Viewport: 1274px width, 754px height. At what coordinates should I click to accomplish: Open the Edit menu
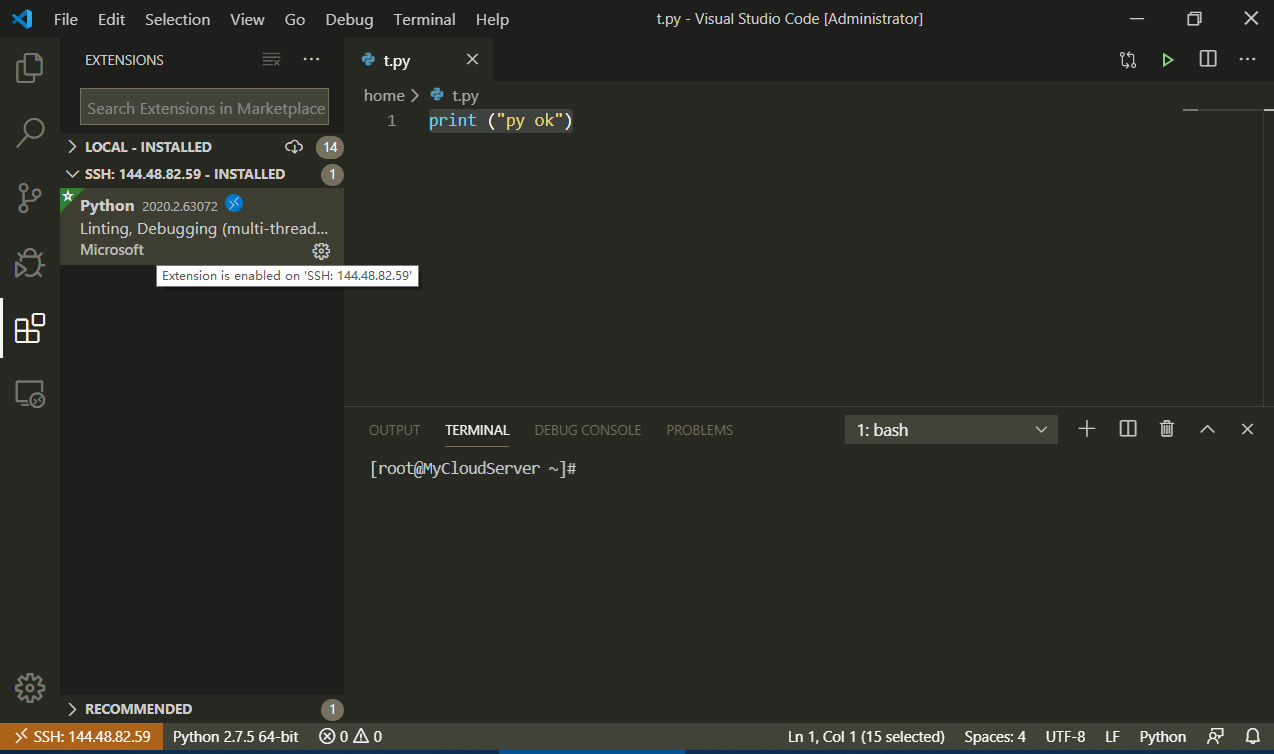click(x=112, y=19)
